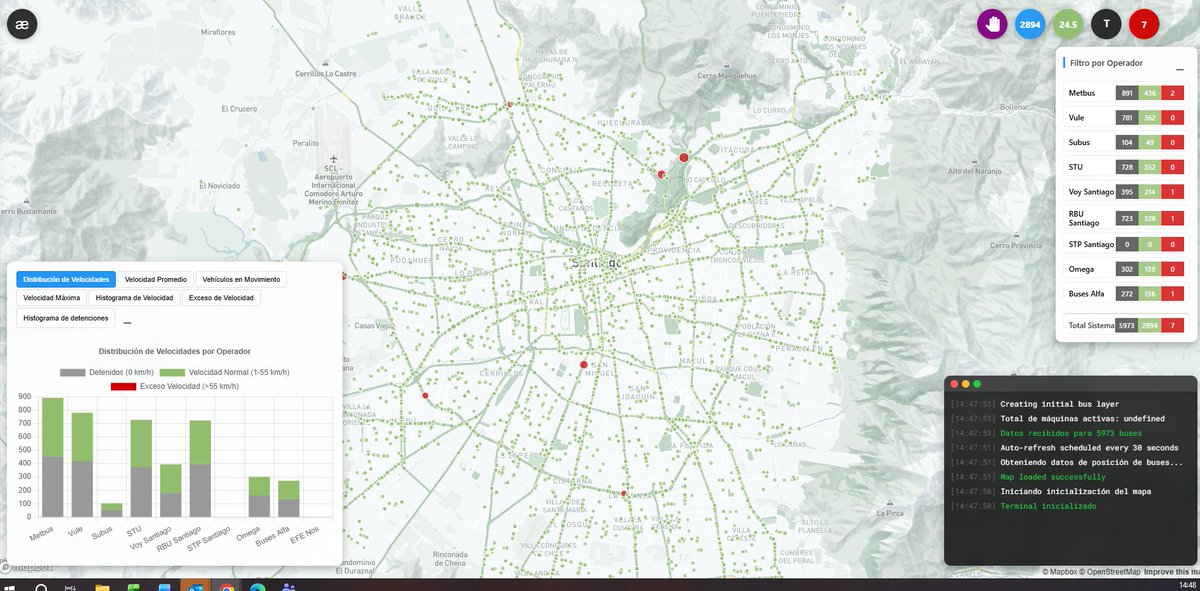The image size is (1200, 591).
Task: Switch to Histograma de Velocidad tab
Action: (x=134, y=298)
